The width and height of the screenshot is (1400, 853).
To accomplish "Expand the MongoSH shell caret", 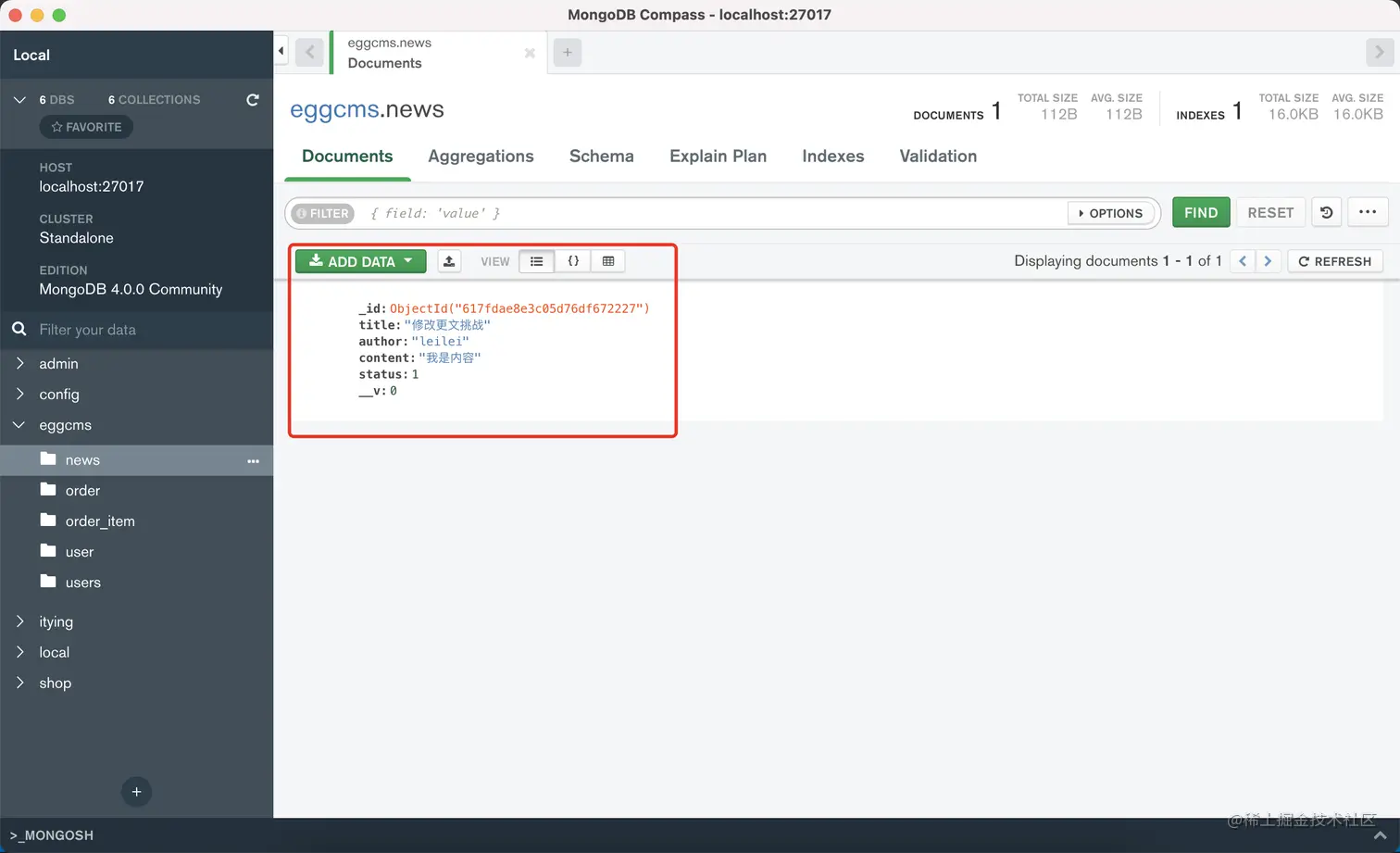I will coord(1380,835).
